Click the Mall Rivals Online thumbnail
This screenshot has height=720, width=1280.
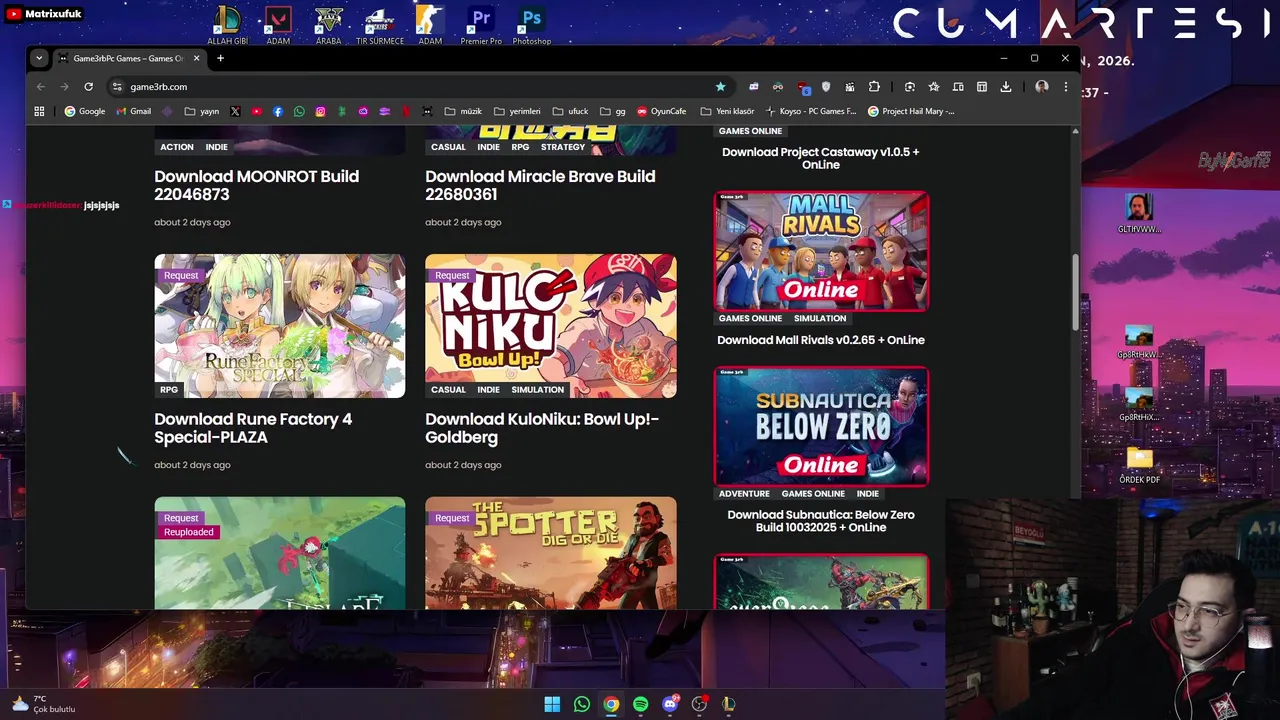[821, 251]
